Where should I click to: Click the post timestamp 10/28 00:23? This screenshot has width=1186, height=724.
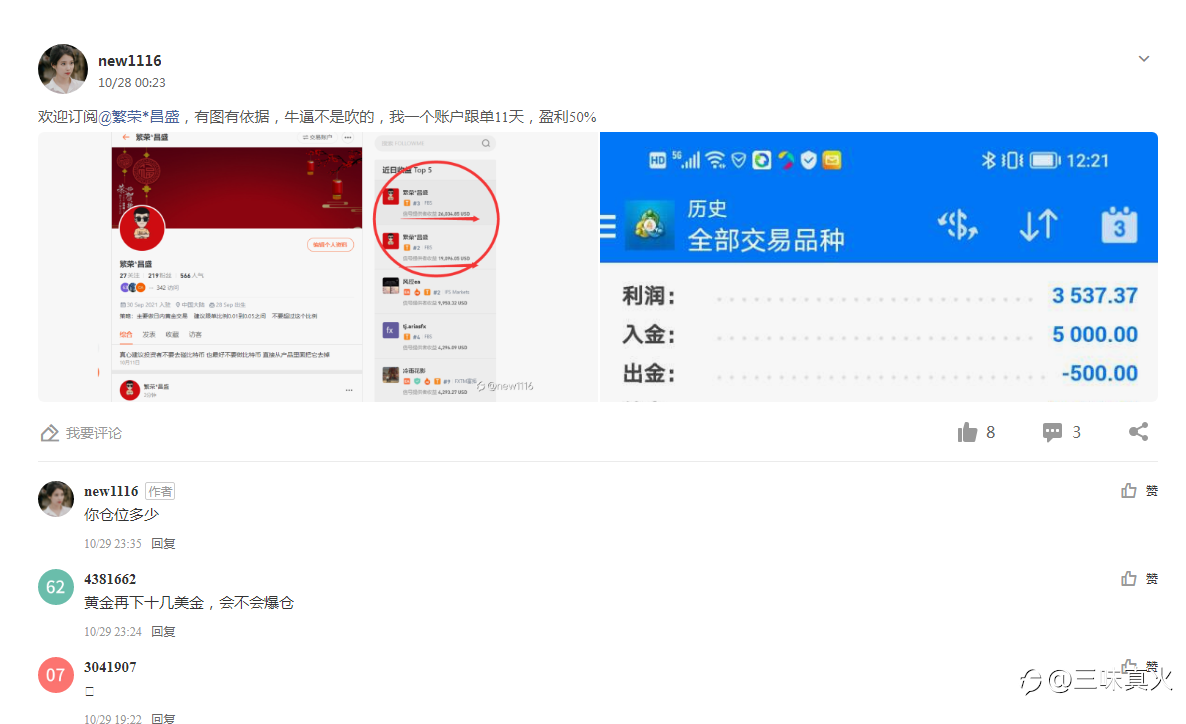(x=132, y=82)
